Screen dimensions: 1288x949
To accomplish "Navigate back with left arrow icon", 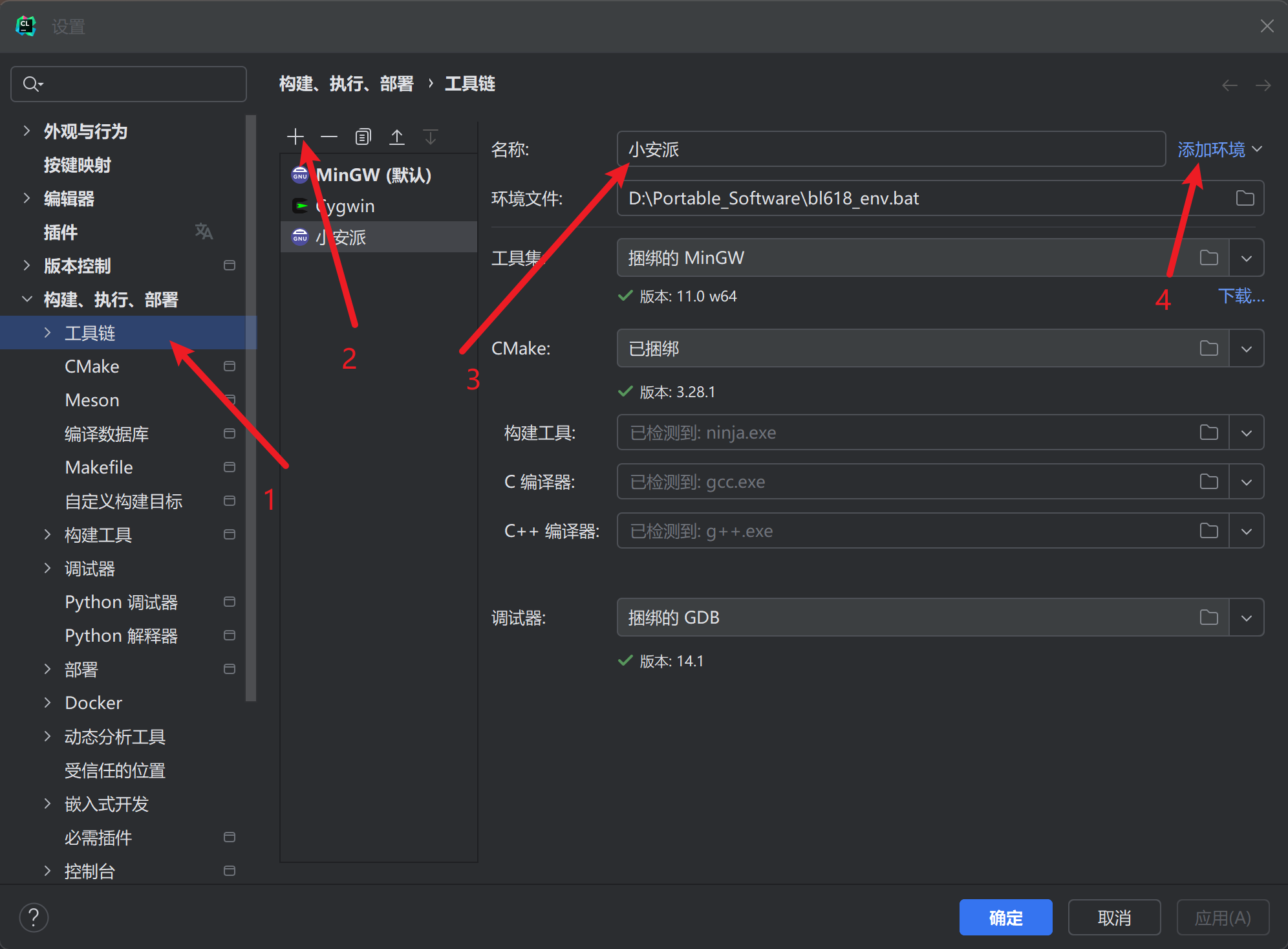I will pyautogui.click(x=1230, y=85).
